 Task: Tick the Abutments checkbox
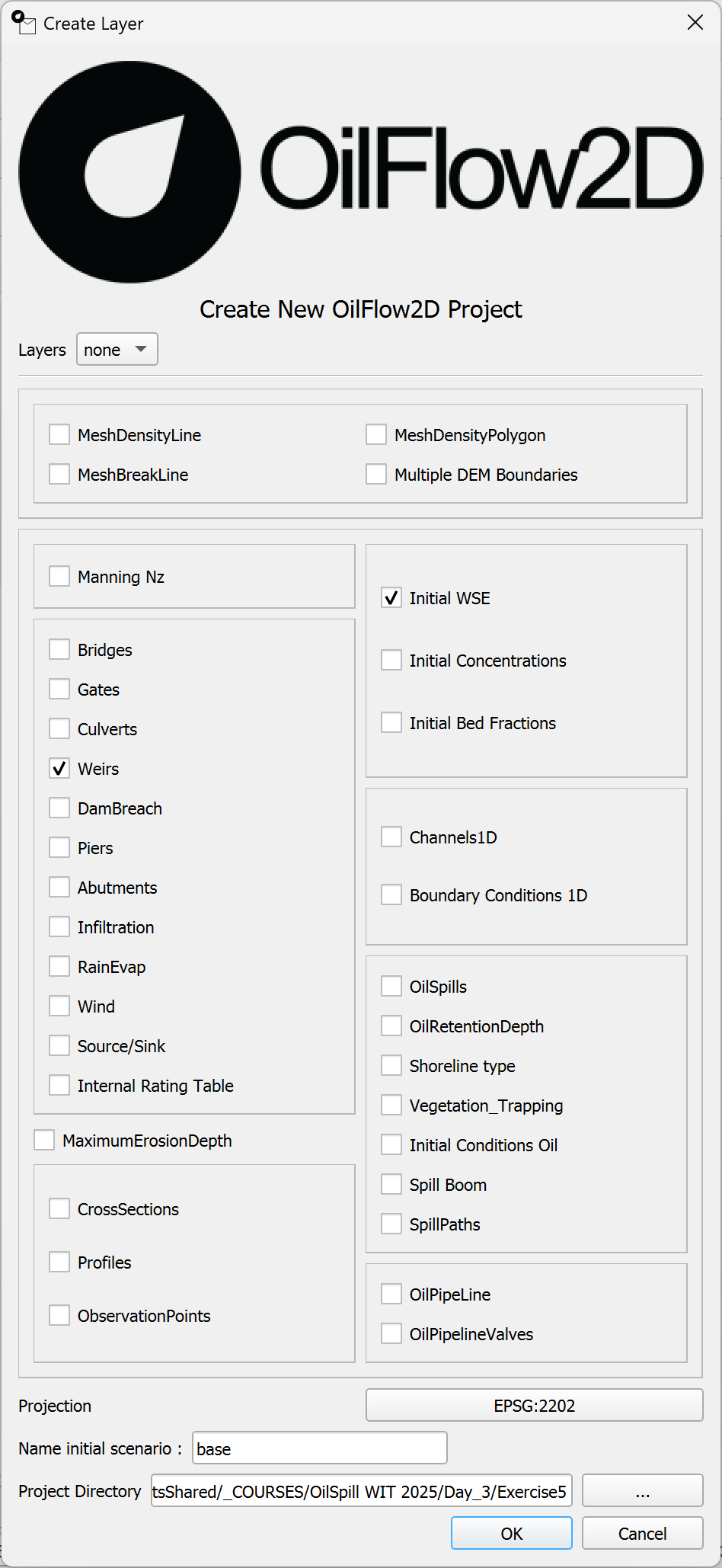tap(59, 888)
